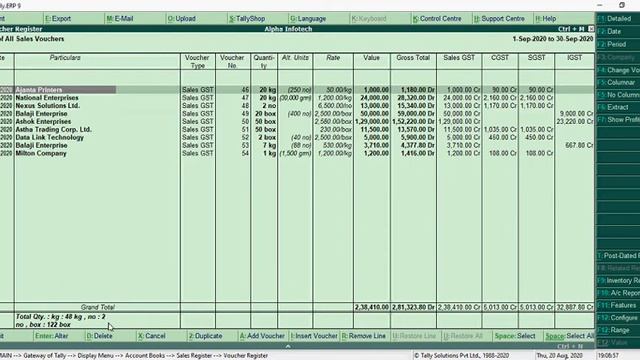Click the Help button
The width and height of the screenshot is (640, 360).
[x=545, y=19]
